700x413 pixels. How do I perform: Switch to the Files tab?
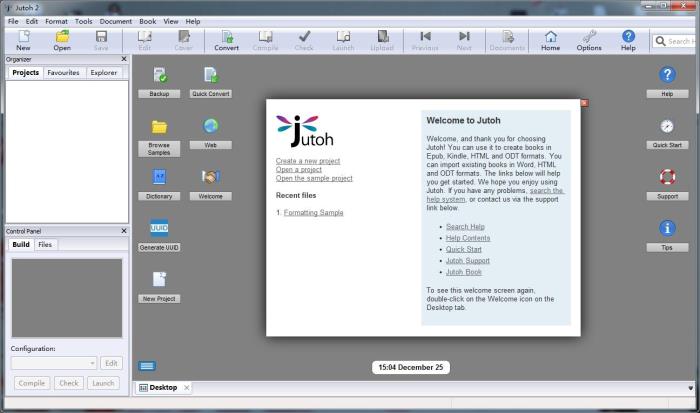click(x=45, y=245)
